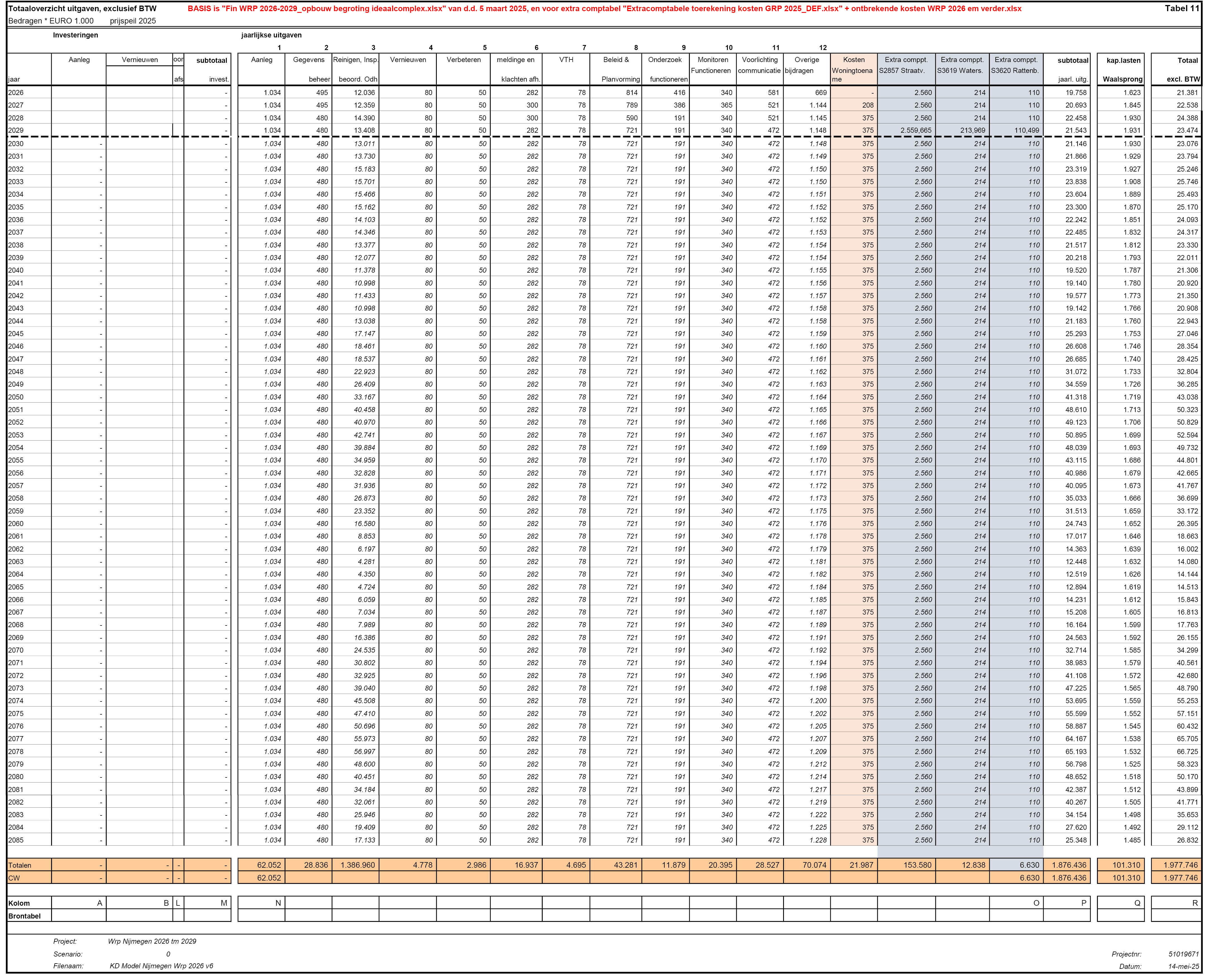The width and height of the screenshot is (1216, 980).
Task: Click the 'CW' row label
Action: [14, 878]
